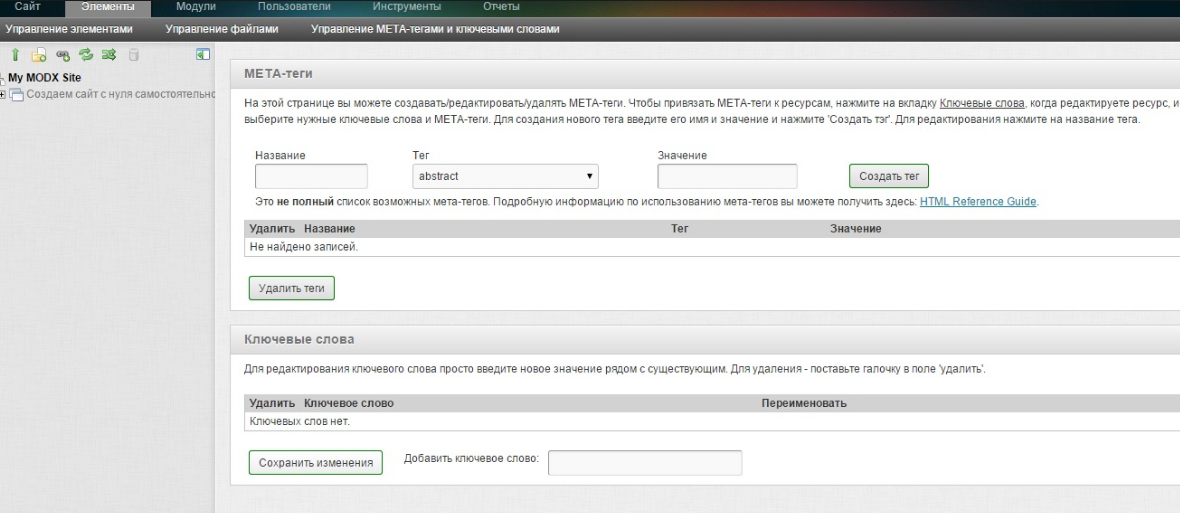Follow the HTML Reference Guide link
1180x513 pixels.
[x=978, y=201]
